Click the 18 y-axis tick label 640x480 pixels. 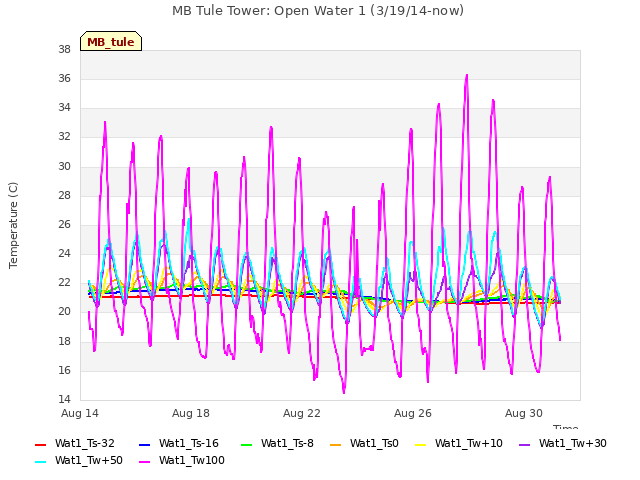pyautogui.click(x=64, y=342)
